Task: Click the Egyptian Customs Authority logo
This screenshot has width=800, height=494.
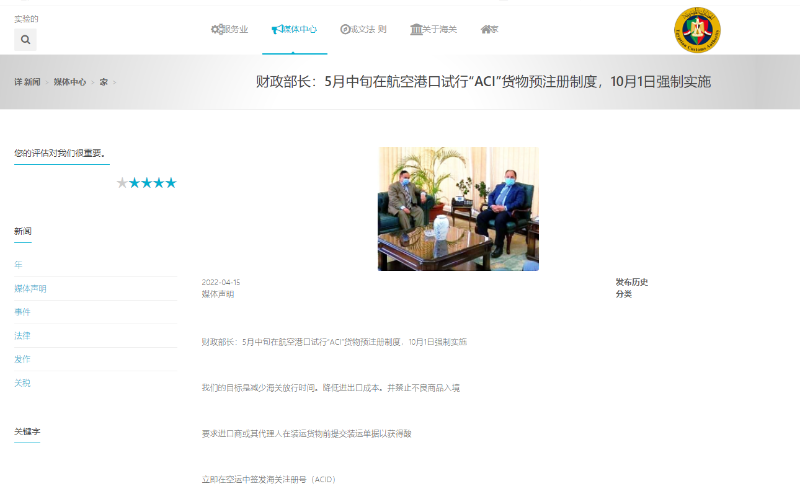Action: pyautogui.click(x=697, y=30)
